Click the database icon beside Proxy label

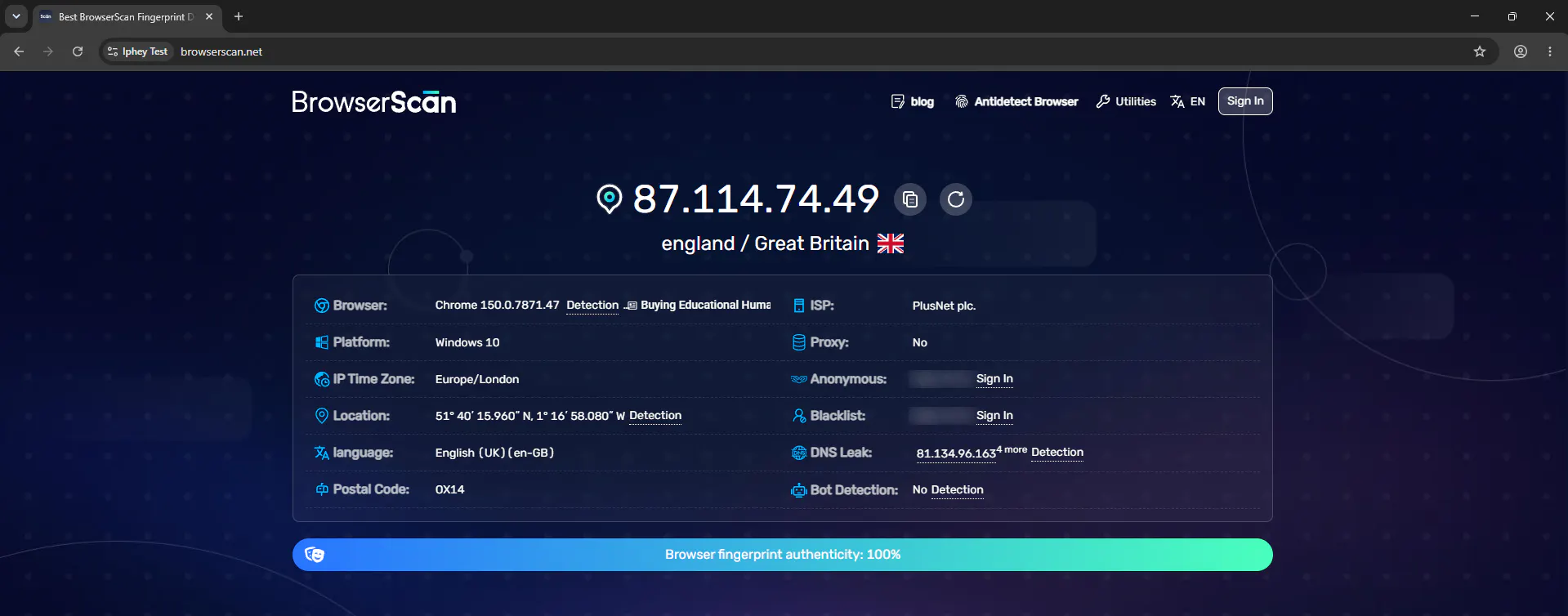click(x=799, y=342)
